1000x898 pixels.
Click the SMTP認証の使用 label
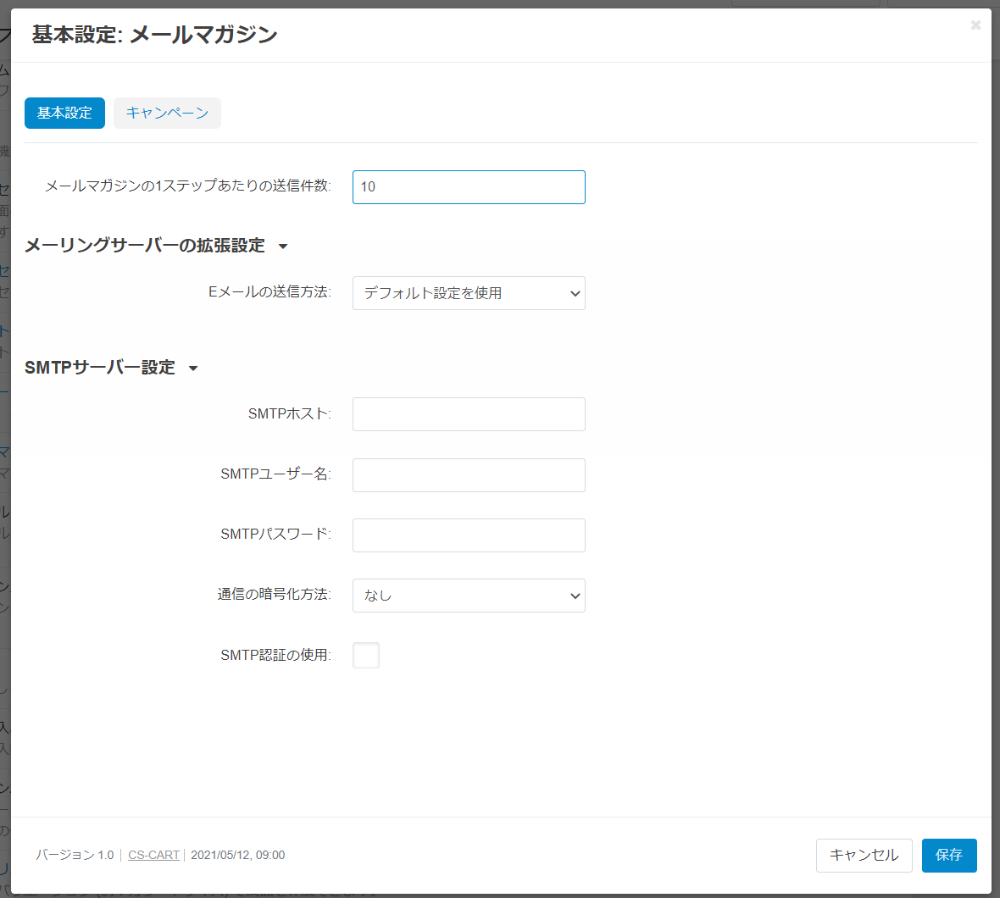(x=276, y=655)
